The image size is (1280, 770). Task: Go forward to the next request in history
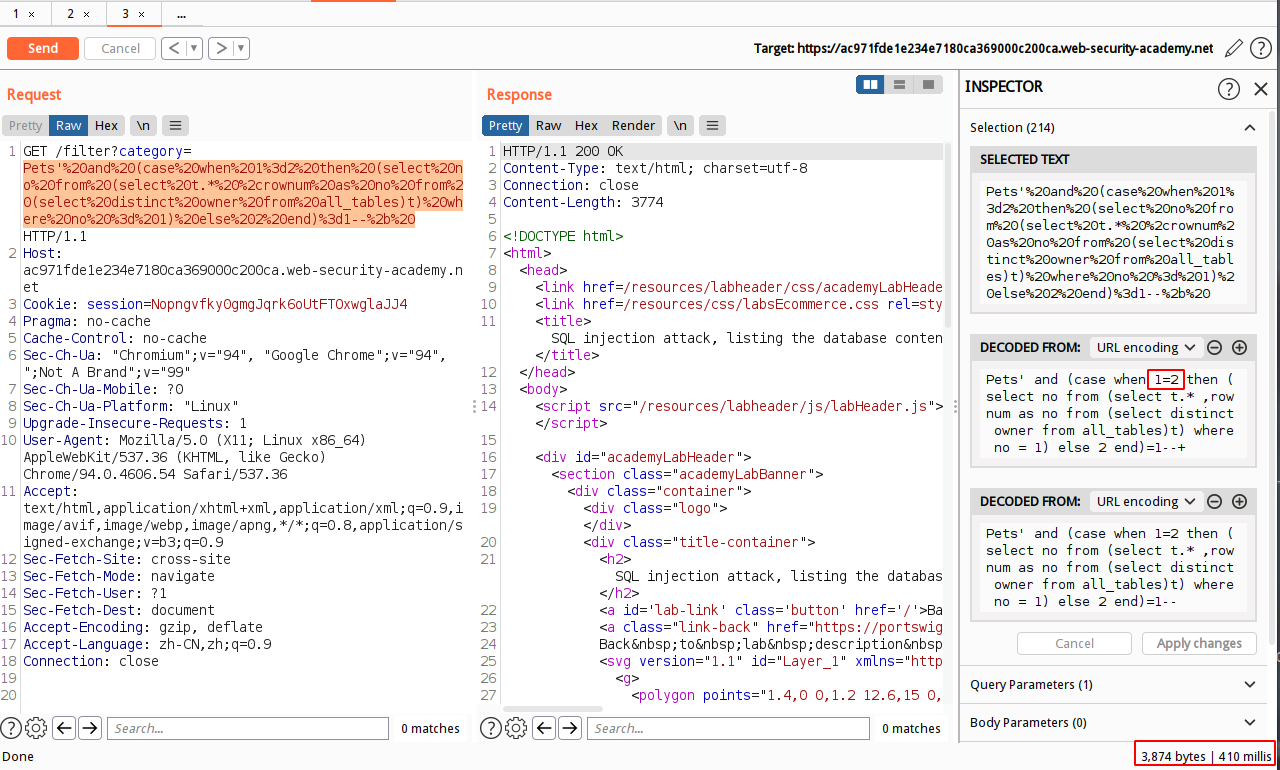pos(221,48)
